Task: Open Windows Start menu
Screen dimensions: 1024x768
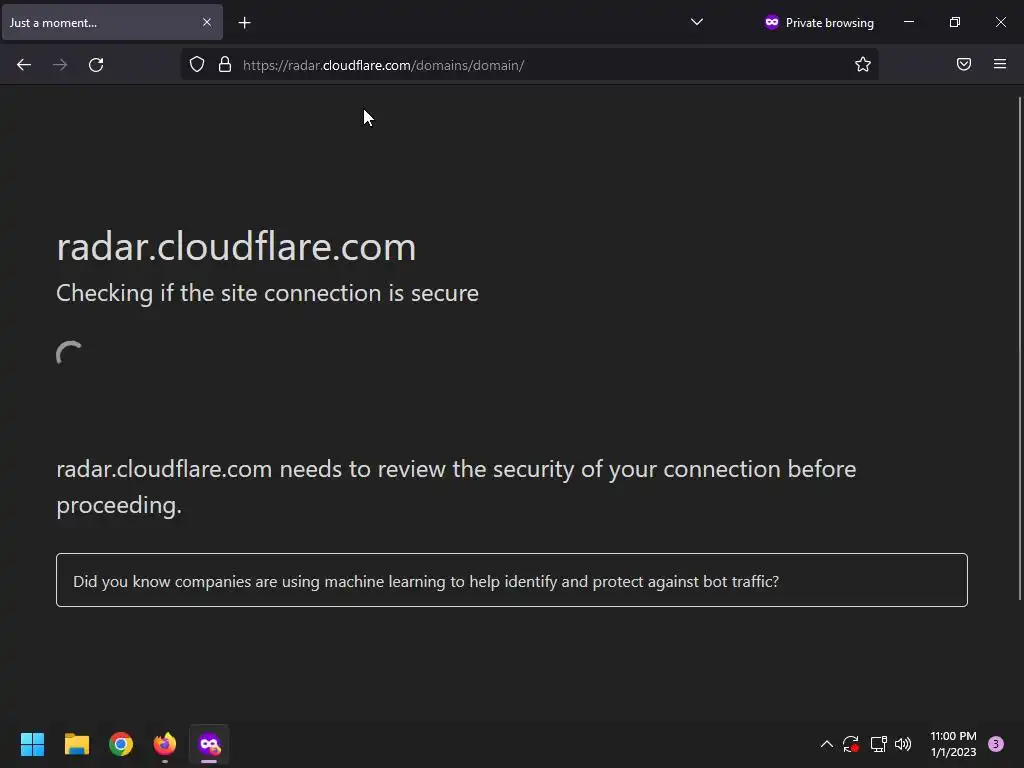Action: pyautogui.click(x=32, y=744)
